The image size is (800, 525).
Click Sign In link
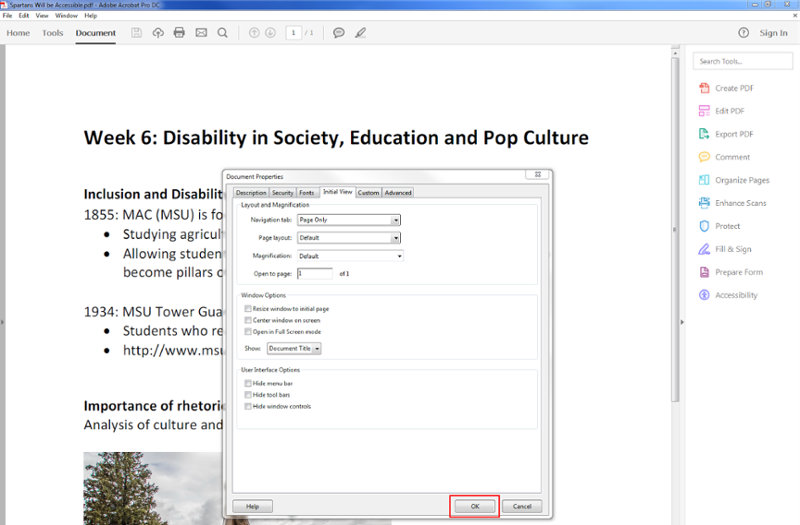(773, 33)
